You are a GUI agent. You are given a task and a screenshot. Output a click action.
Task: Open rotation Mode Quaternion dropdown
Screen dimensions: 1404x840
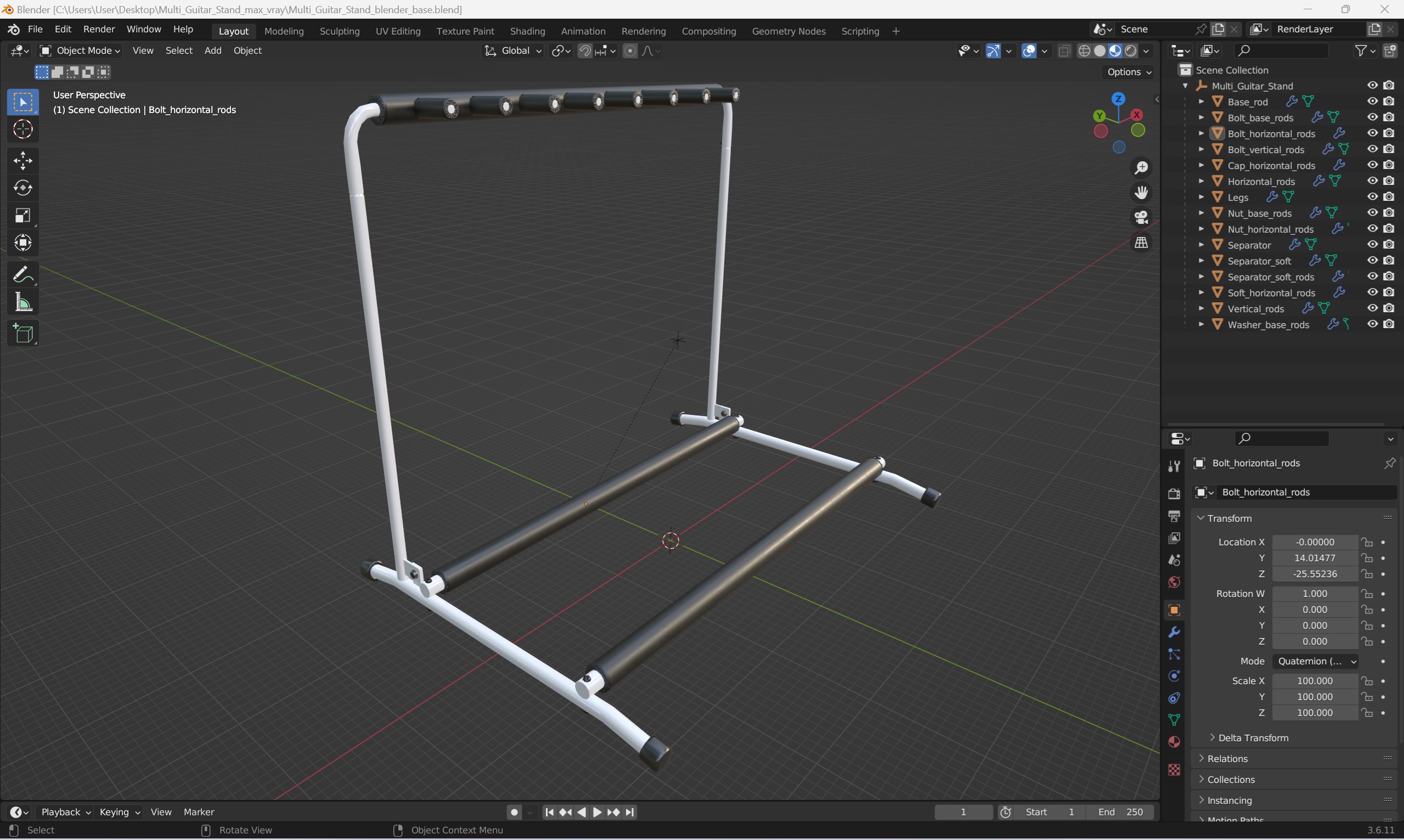(1315, 661)
